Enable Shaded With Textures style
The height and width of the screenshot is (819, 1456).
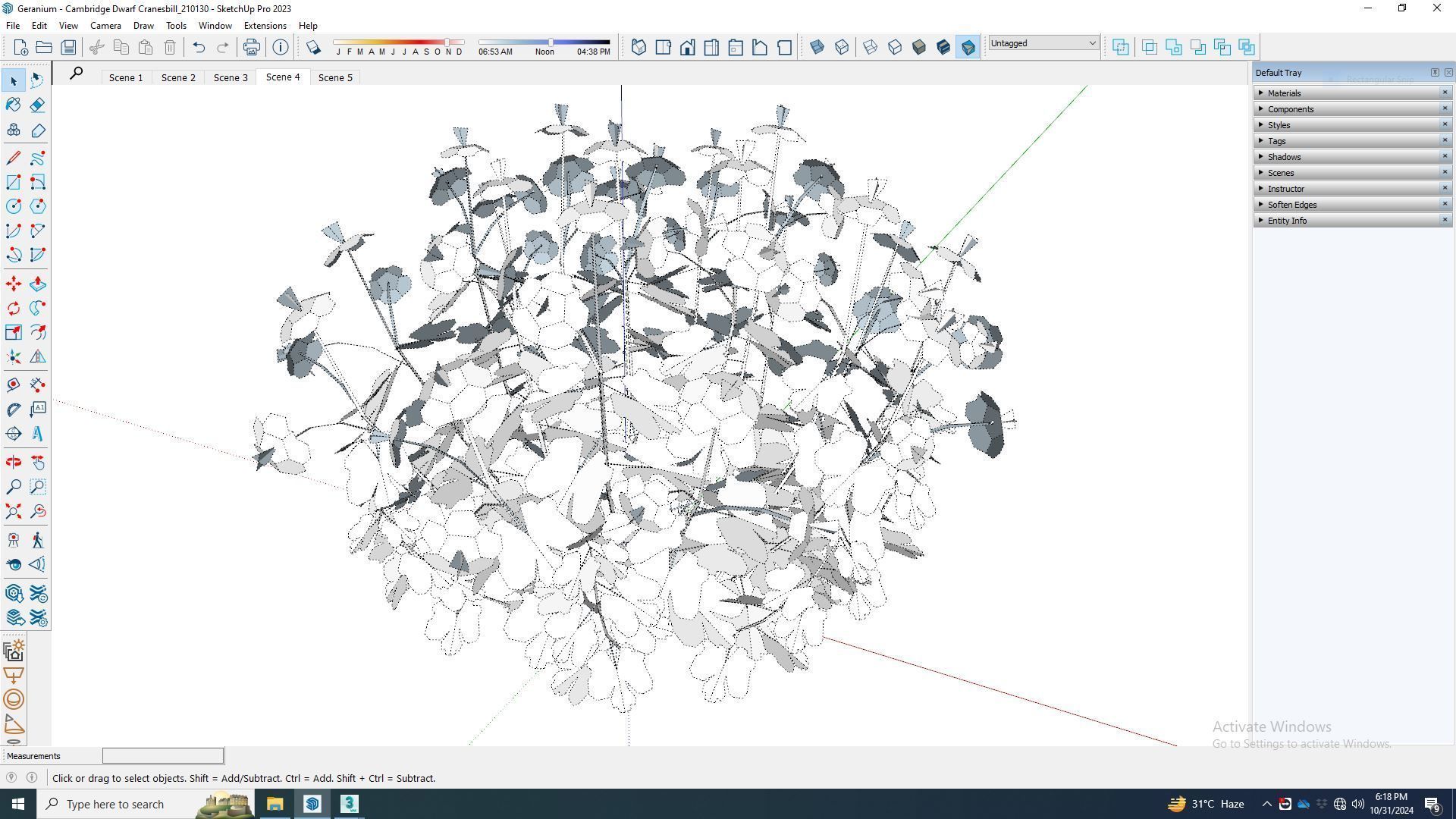943,47
